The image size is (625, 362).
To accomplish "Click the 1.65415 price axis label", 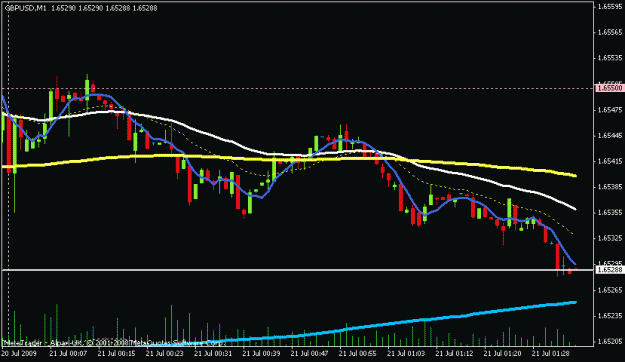I will point(611,161).
